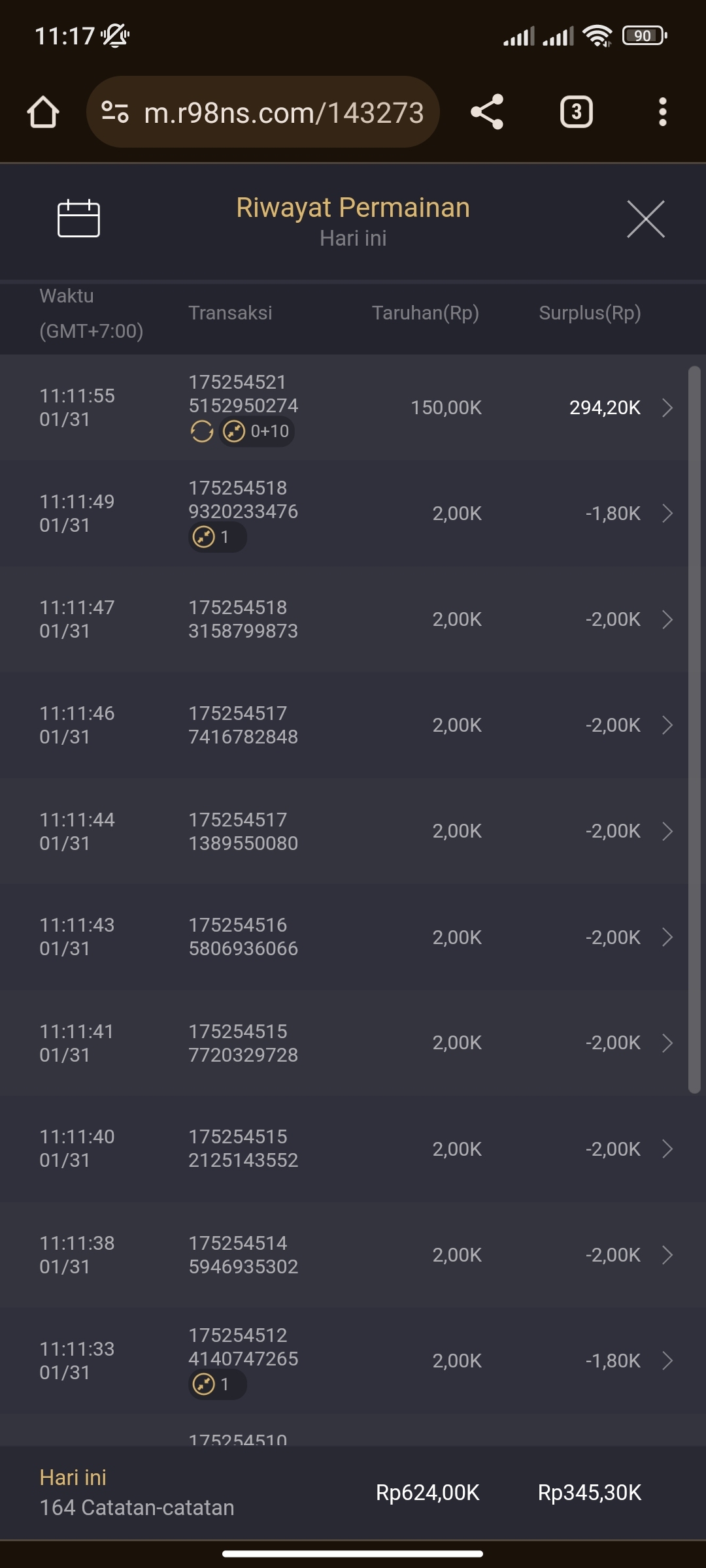Click the vertical scrollbar on transaction list
The height and width of the screenshot is (1568, 706).
coord(694,729)
